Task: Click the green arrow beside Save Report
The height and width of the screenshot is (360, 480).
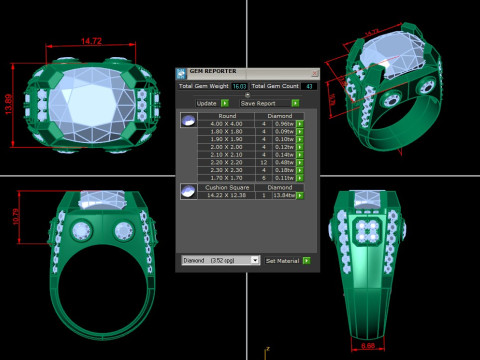Action: coord(295,103)
